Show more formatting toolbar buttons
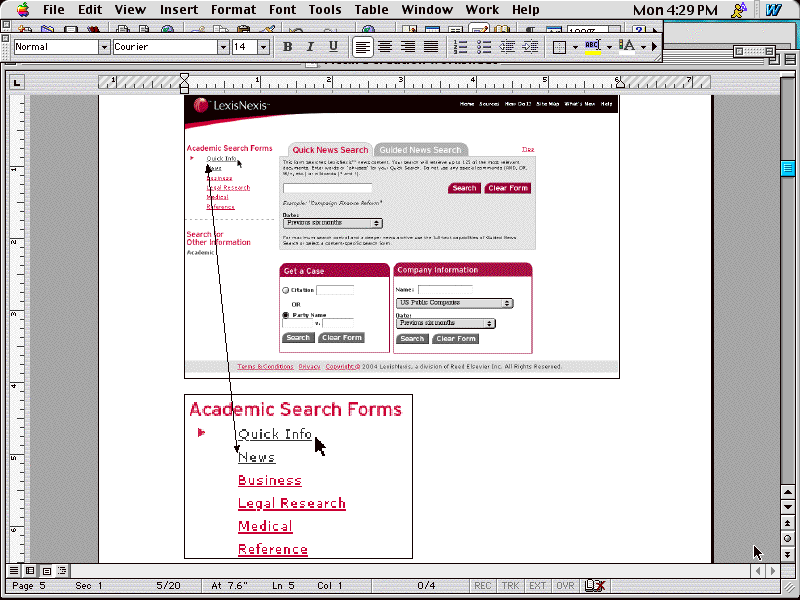The height and width of the screenshot is (600, 800). [x=655, y=47]
